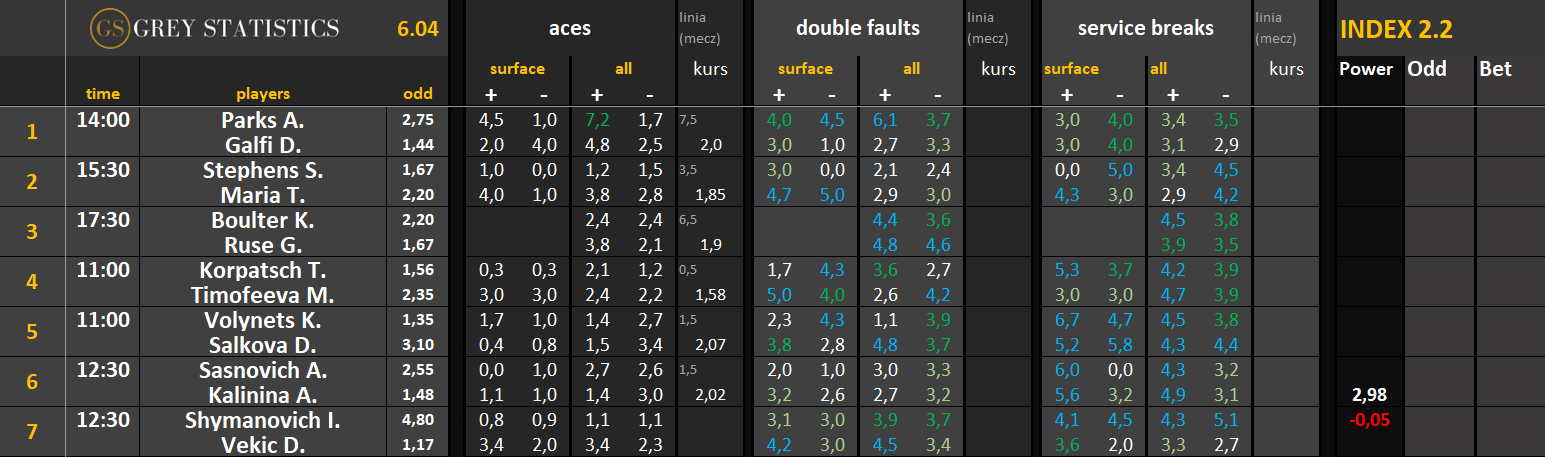Click the service breaks section header
This screenshot has height=457, width=1545.
click(1145, 29)
